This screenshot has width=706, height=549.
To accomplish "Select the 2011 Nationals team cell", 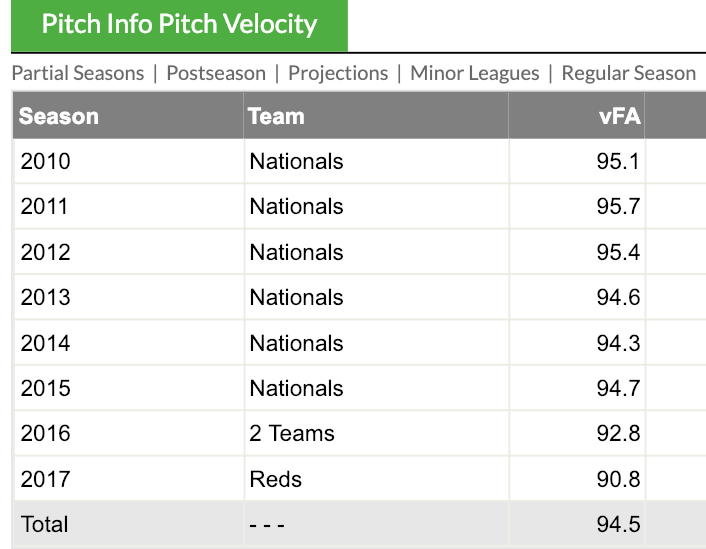I will click(296, 207).
